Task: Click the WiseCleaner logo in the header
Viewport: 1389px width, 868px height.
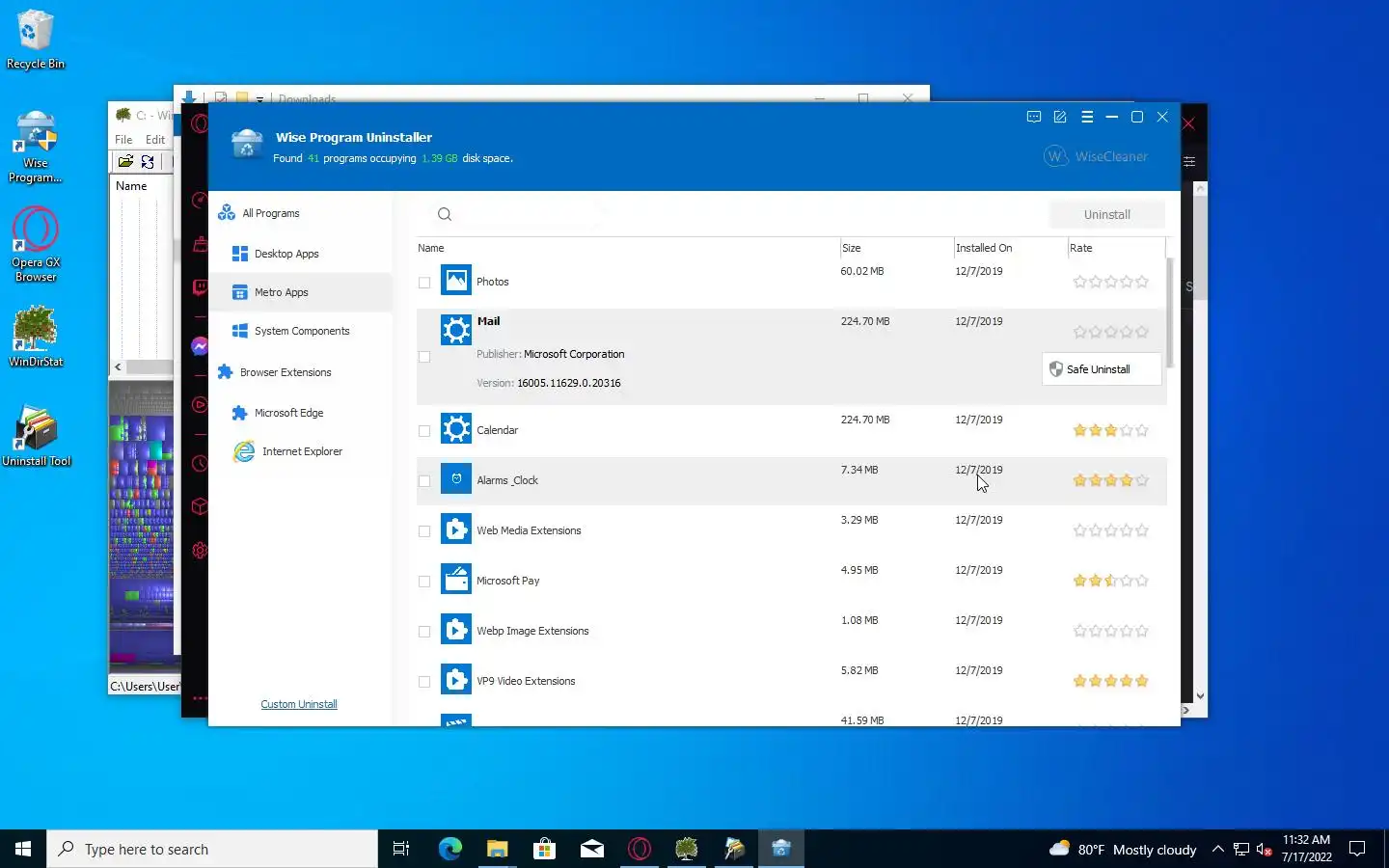Action: tap(1096, 156)
